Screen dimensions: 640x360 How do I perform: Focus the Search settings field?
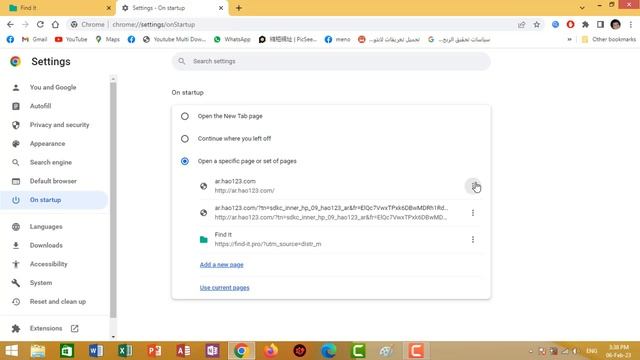331,61
